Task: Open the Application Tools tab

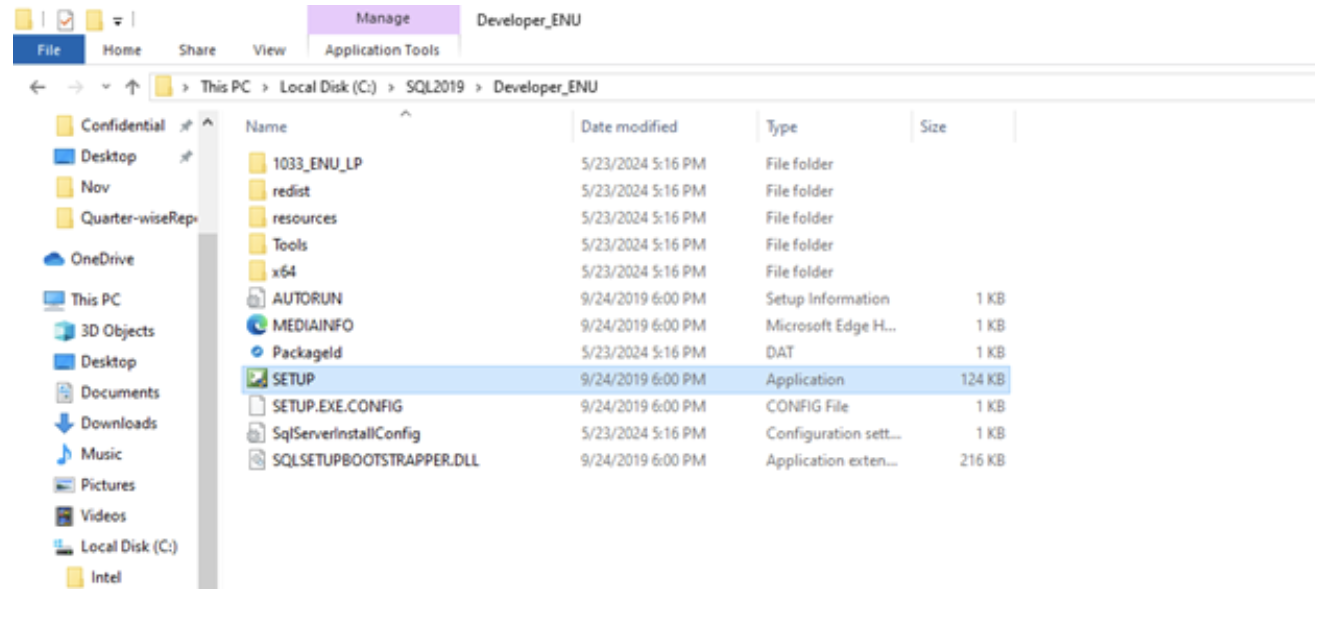Action: point(382,50)
